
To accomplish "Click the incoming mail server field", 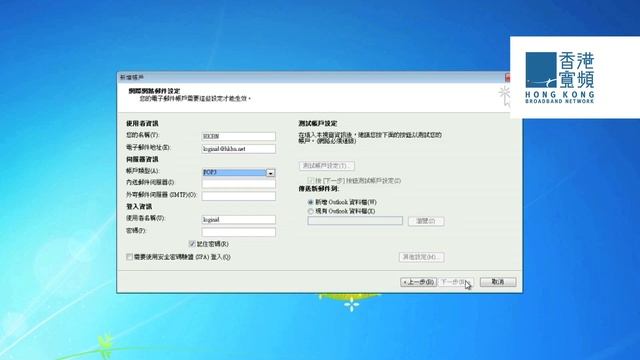I will [x=239, y=183].
